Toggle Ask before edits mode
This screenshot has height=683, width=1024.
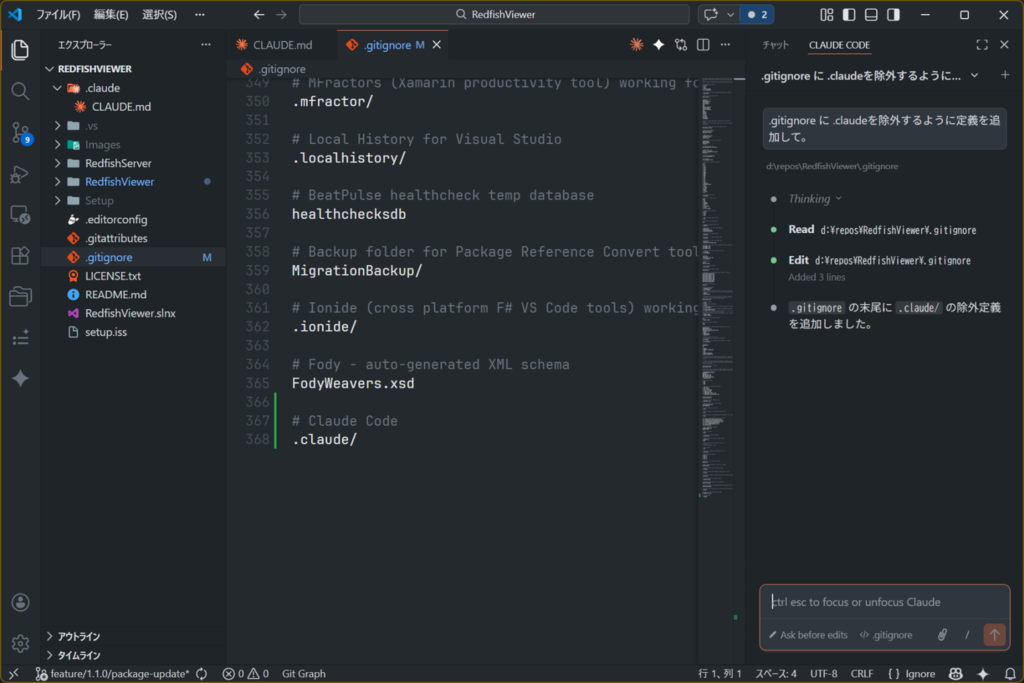click(x=808, y=635)
